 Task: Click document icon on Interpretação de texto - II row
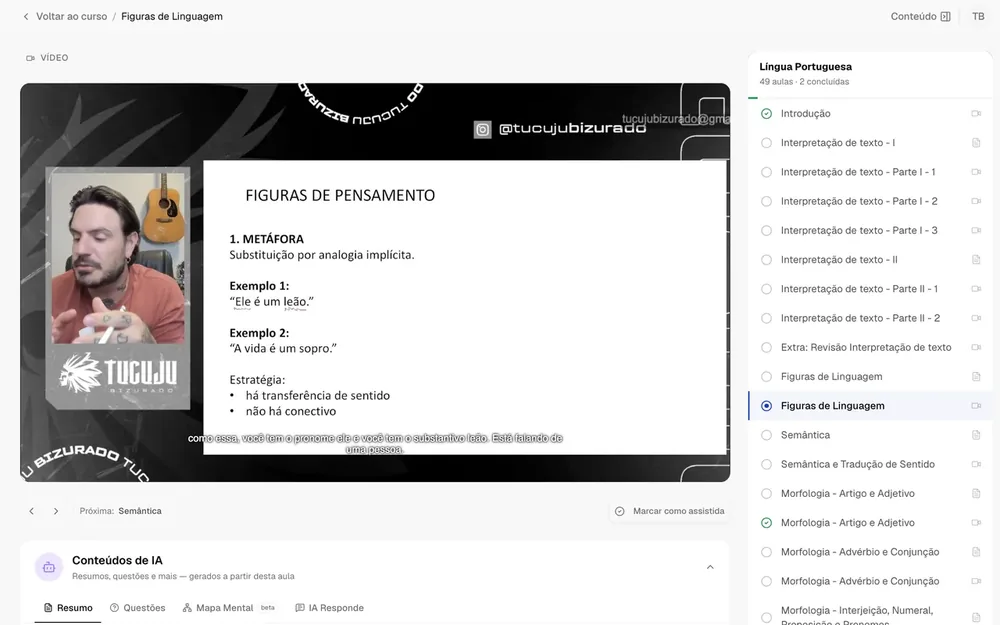pyautogui.click(x=976, y=260)
